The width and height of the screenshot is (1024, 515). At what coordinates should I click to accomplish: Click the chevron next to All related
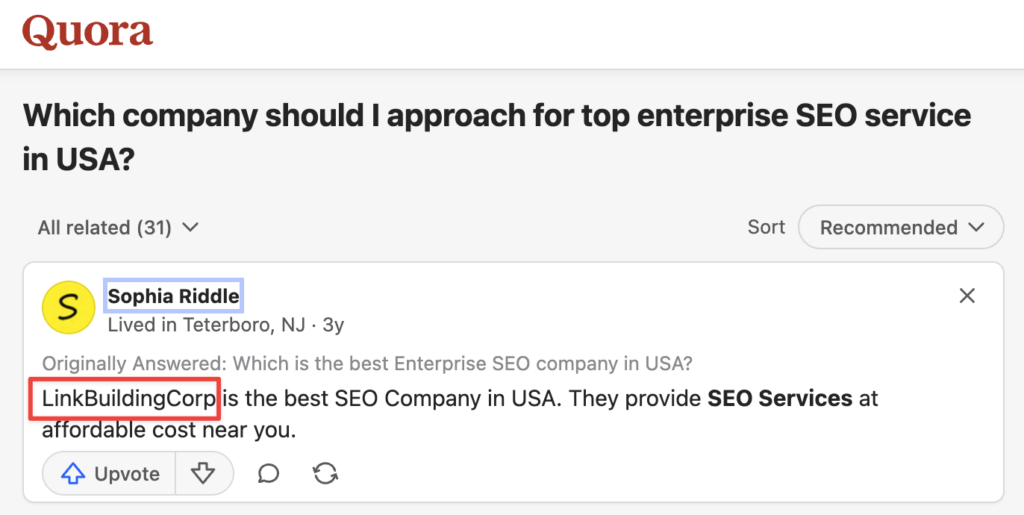point(190,228)
